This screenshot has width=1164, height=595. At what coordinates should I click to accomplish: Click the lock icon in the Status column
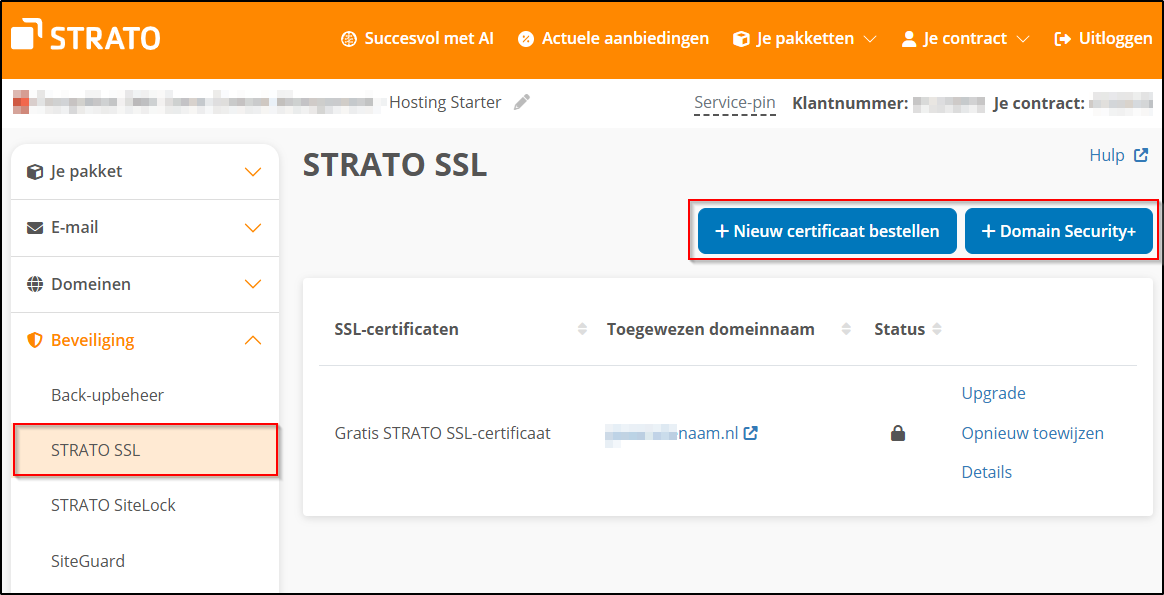pyautogui.click(x=897, y=432)
